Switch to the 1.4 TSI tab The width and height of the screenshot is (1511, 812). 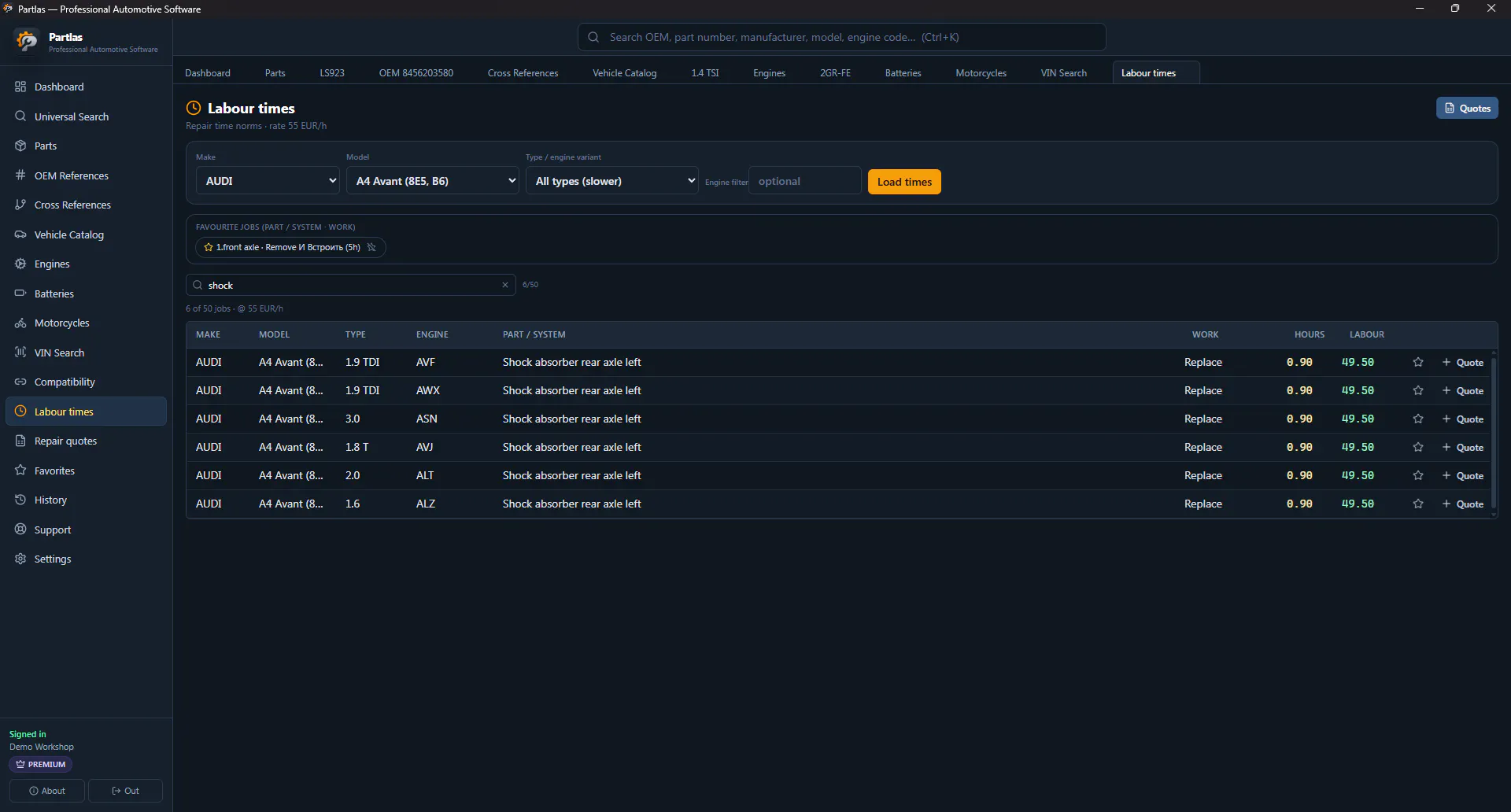pyautogui.click(x=705, y=73)
